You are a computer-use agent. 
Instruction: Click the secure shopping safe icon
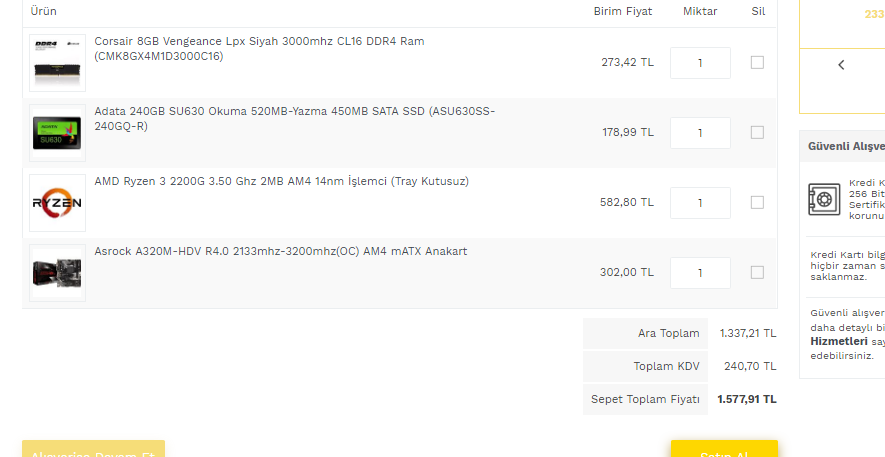click(824, 199)
